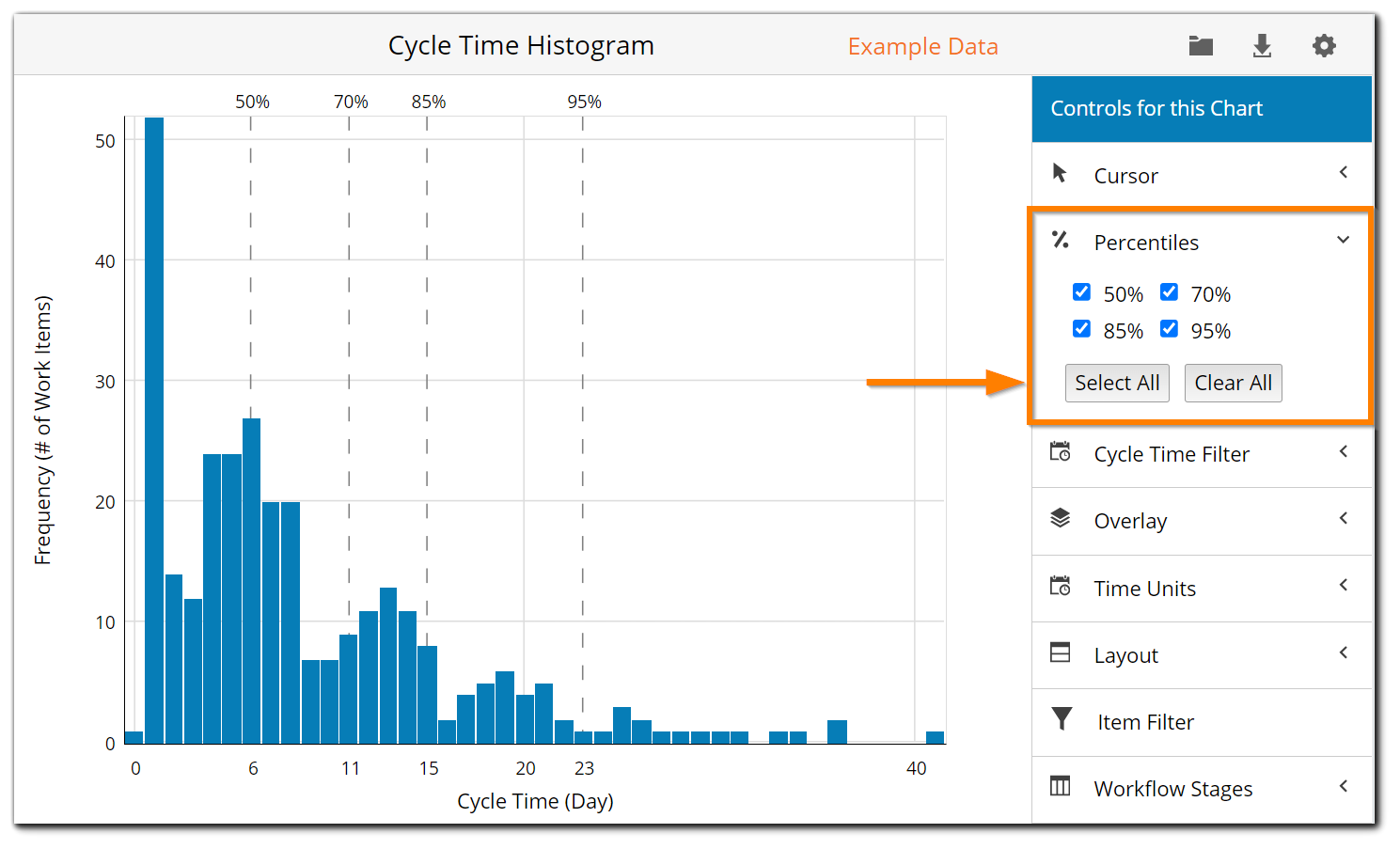The width and height of the screenshot is (1400, 849).
Task: Click the Workflow Stages table icon
Action: 1061,787
